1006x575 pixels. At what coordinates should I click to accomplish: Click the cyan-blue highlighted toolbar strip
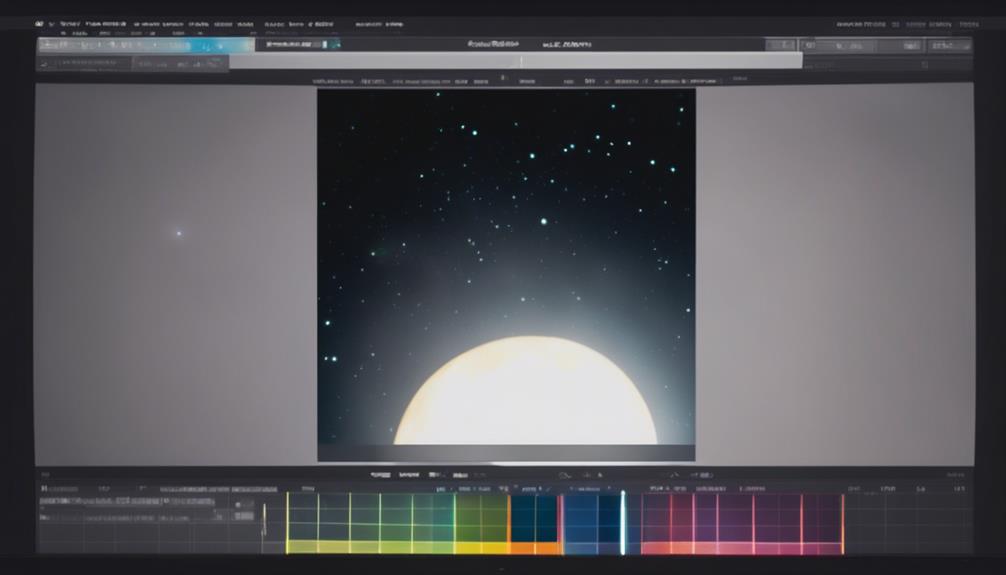(x=146, y=45)
